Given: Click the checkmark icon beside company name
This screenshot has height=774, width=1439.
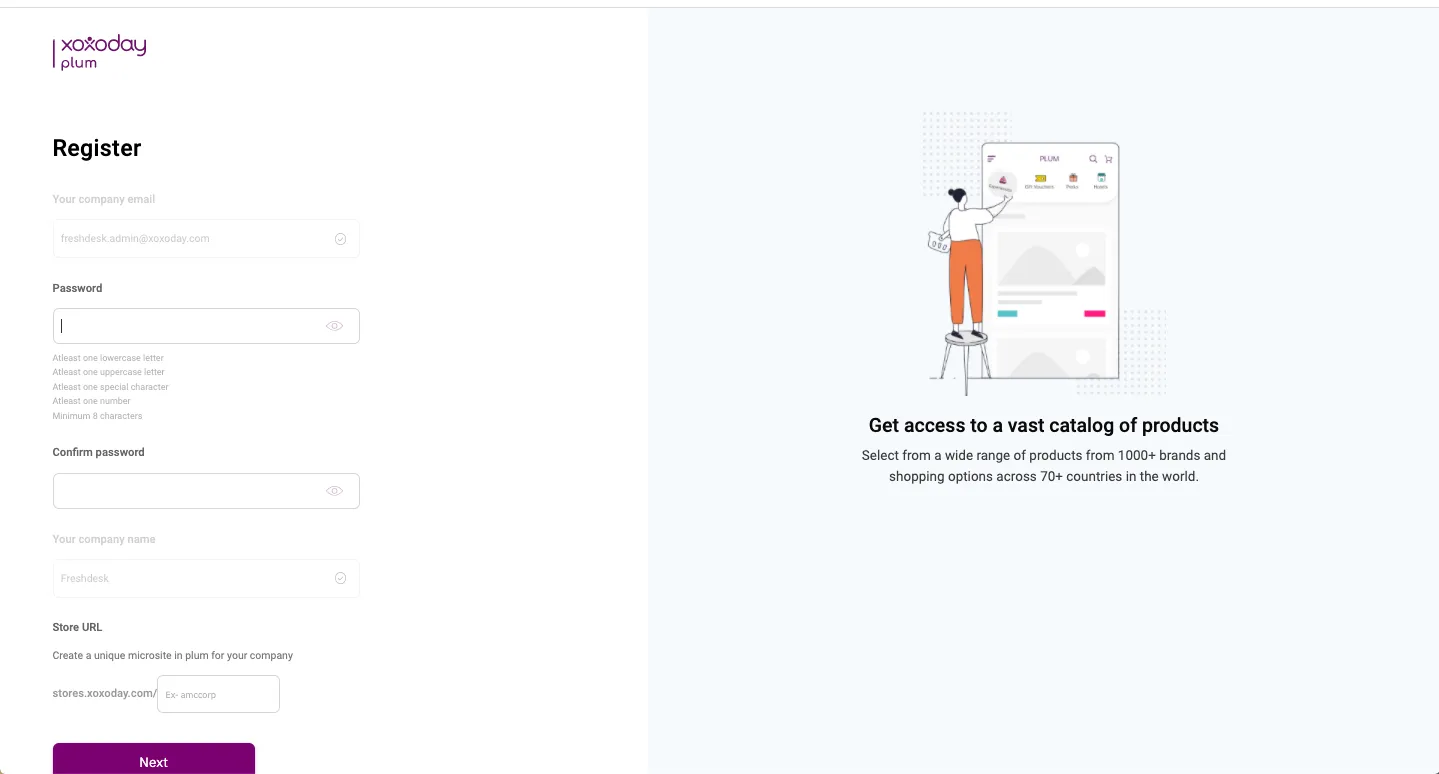Looking at the screenshot, I should pos(340,578).
